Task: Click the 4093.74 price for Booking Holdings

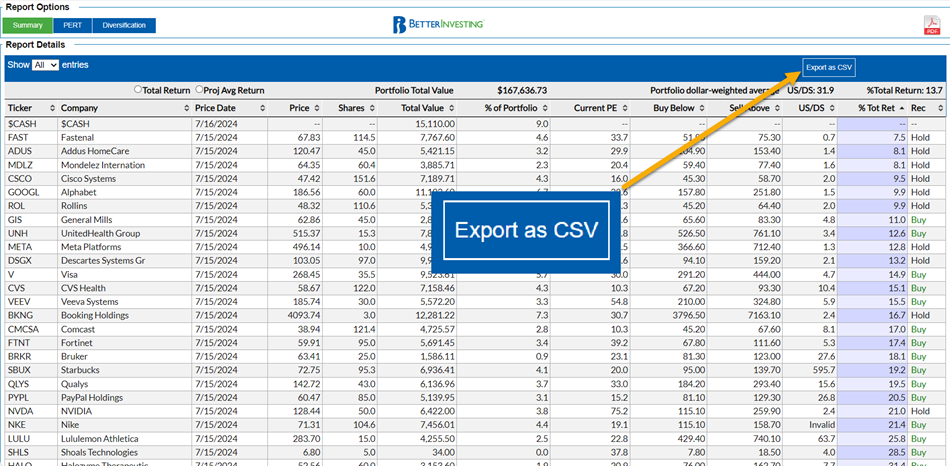Action: click(x=302, y=315)
